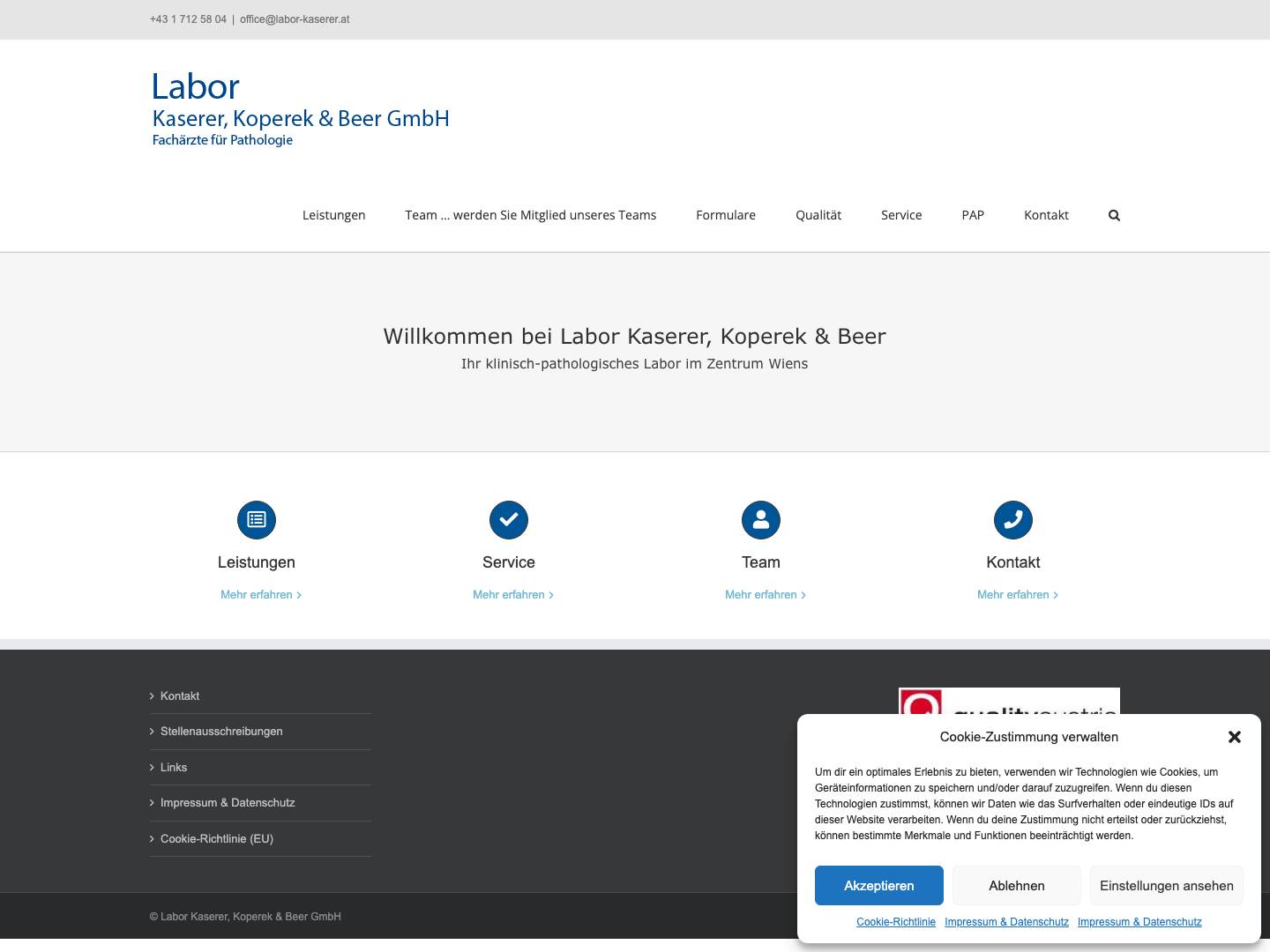Click the Leistungen newspaper icon
1270x952 pixels.
click(x=256, y=520)
